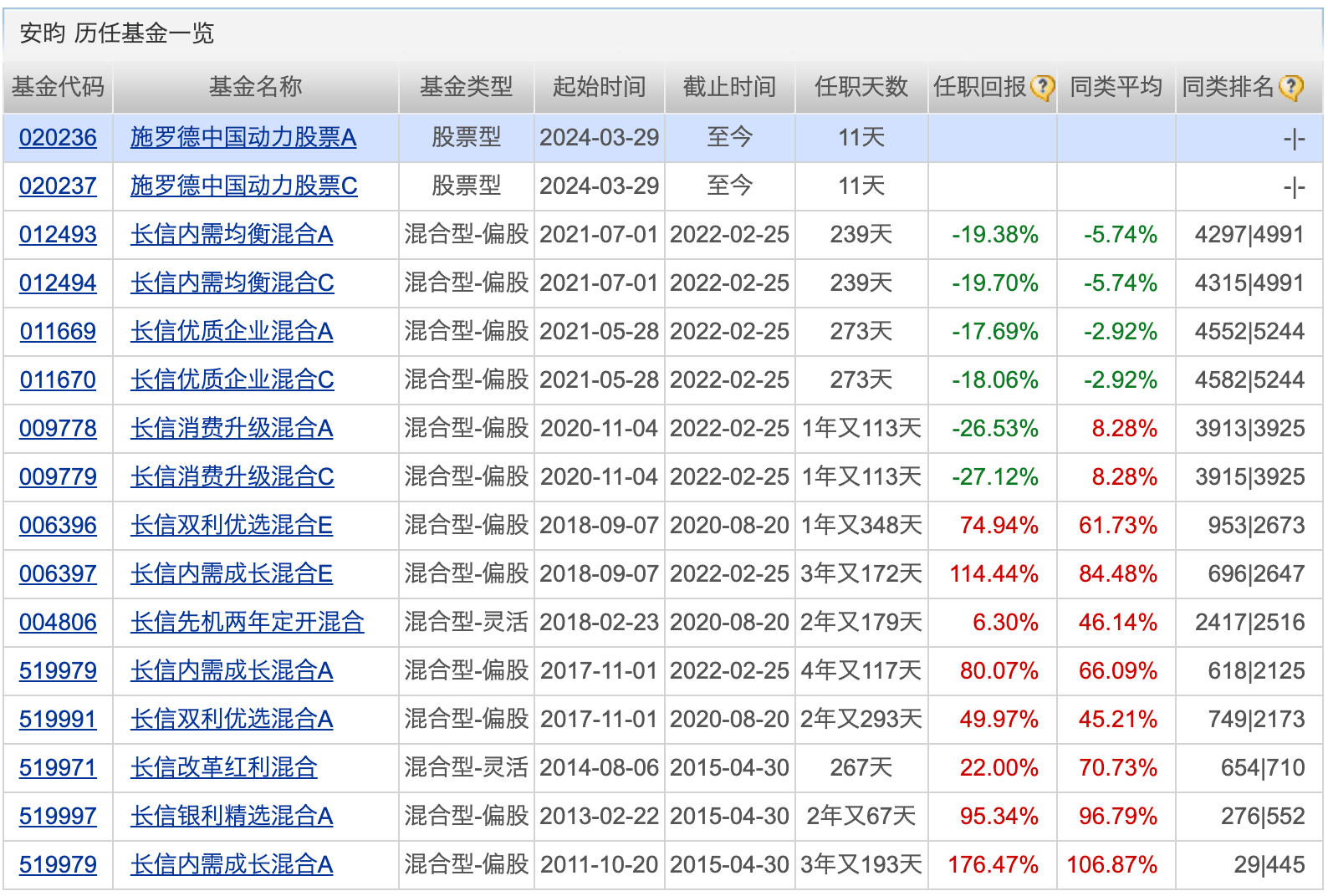Open 长信消费升级混合A fund page
Screen dimensions: 1328x896
click(x=232, y=429)
